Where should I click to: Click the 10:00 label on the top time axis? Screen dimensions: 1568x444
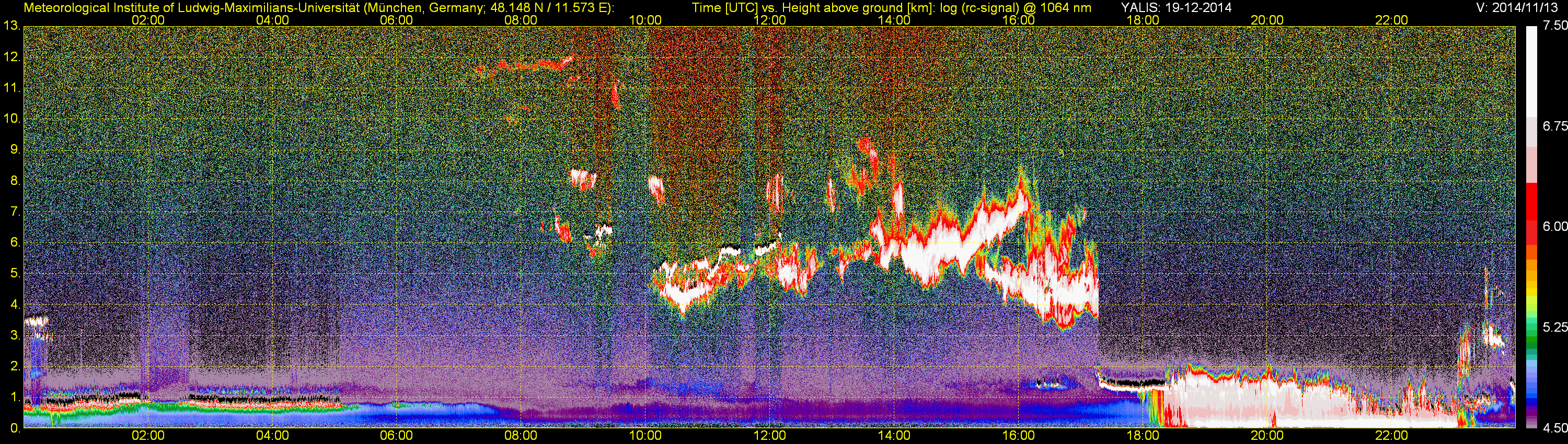point(645,20)
